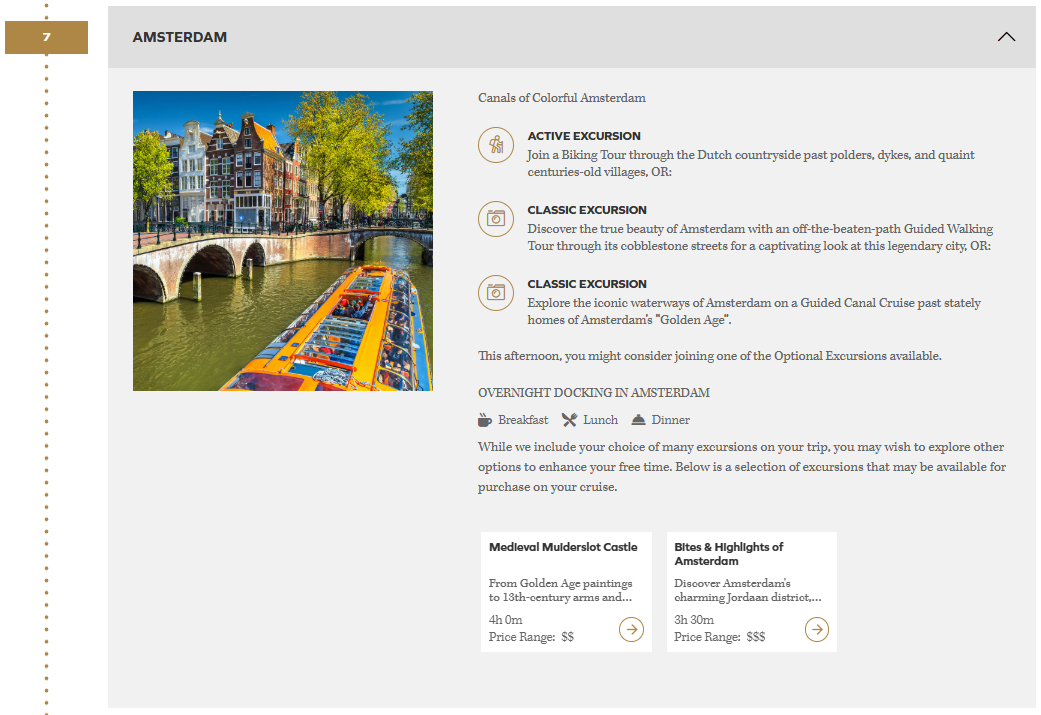
Task: Open Bites & Highlights via its arrow icon
Action: coord(817,629)
